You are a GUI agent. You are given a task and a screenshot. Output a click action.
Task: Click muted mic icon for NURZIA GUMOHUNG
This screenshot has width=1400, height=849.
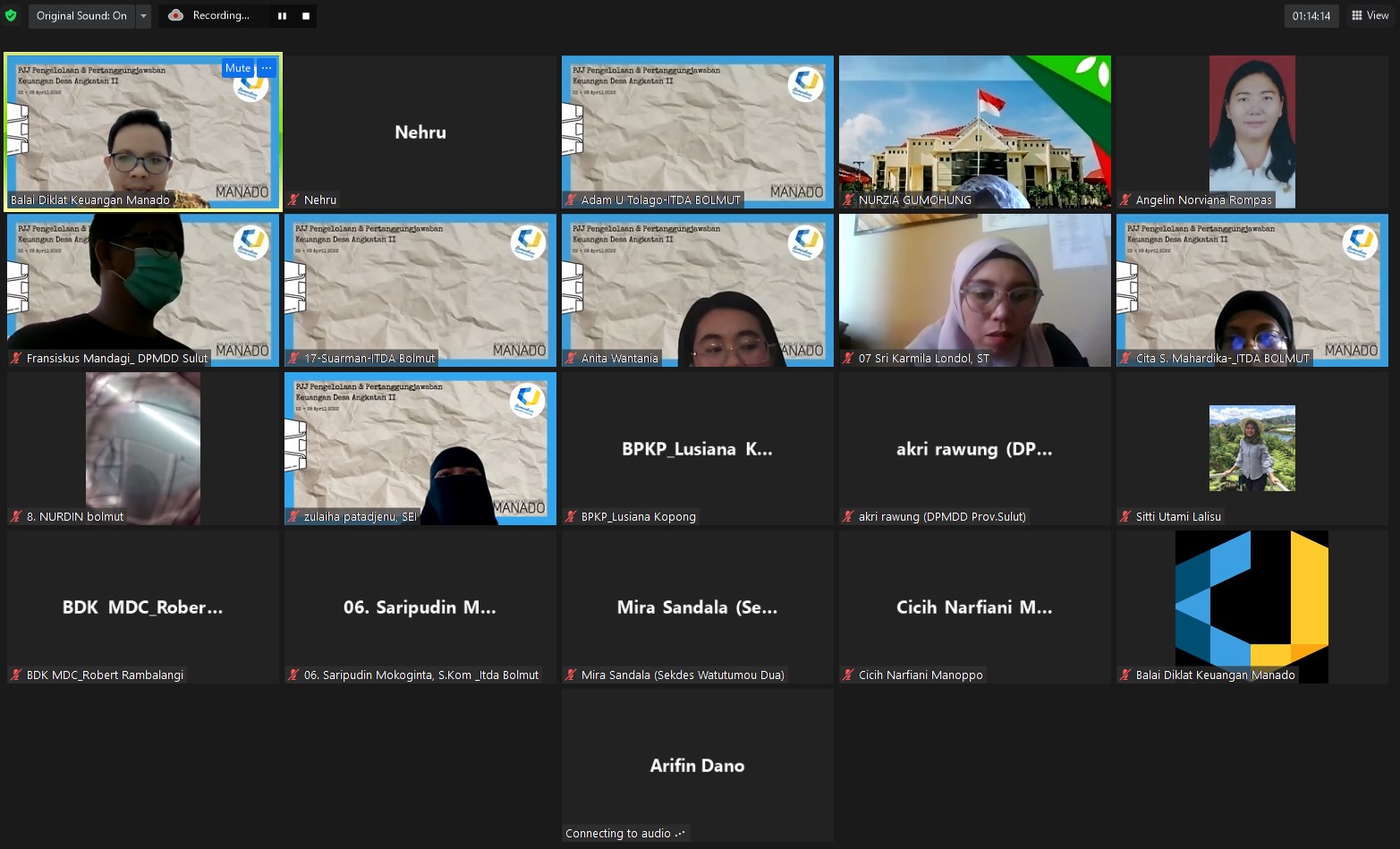[848, 200]
